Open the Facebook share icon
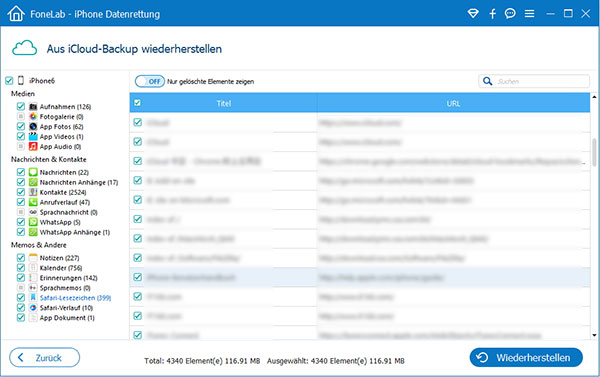The image size is (600, 377). click(492, 14)
